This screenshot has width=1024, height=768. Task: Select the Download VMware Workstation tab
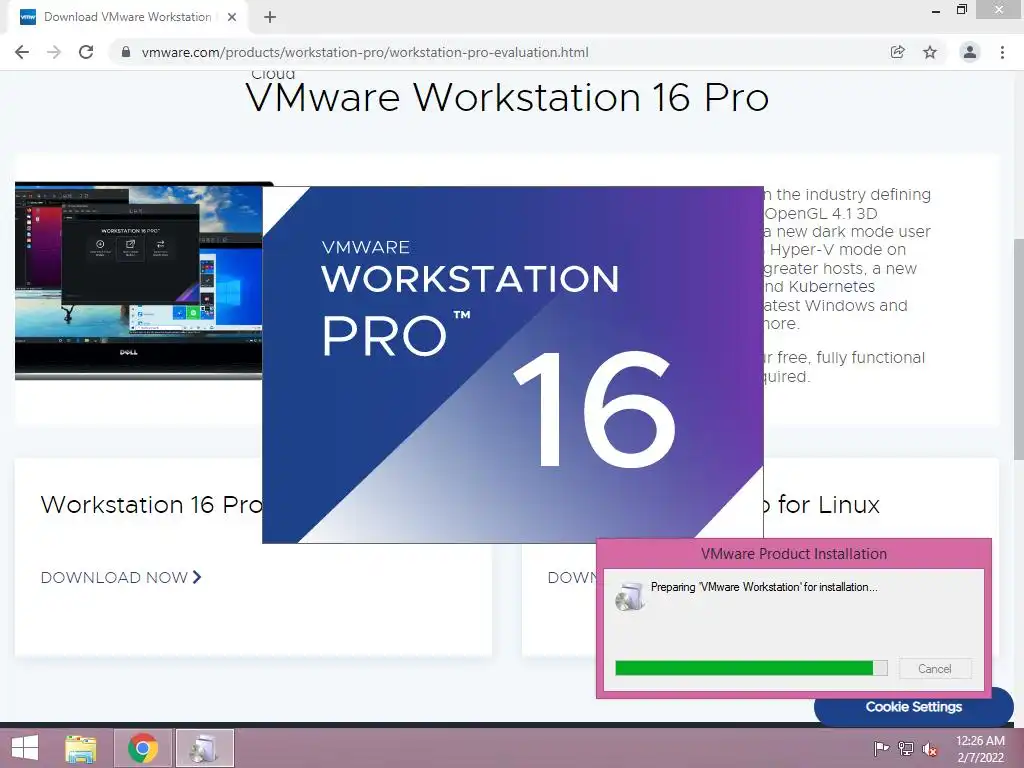click(x=127, y=18)
